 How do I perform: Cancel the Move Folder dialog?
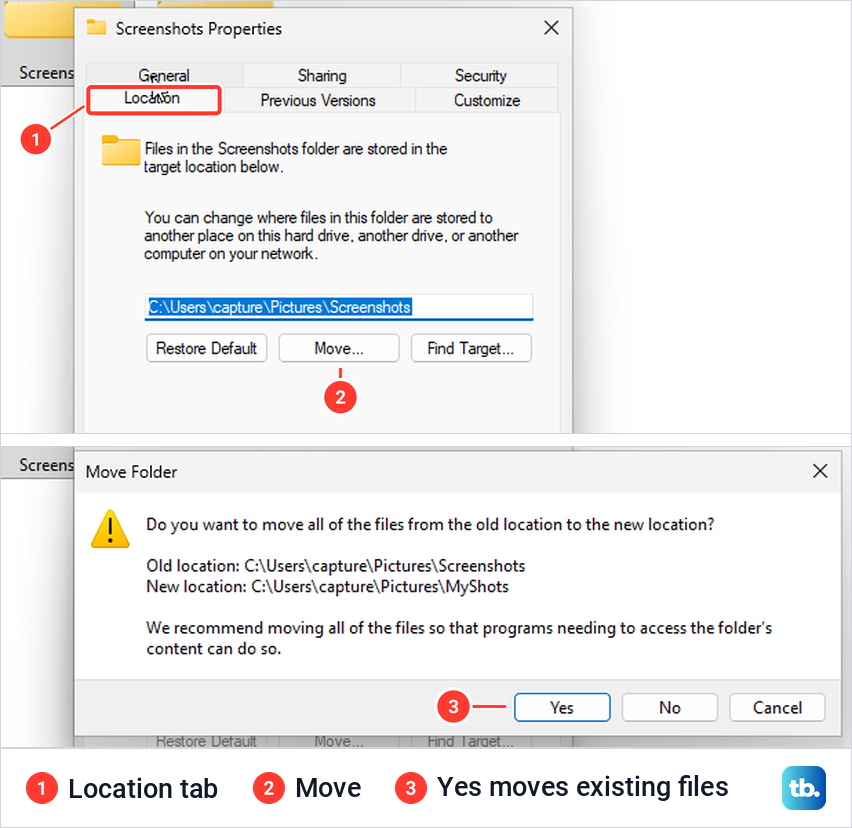pyautogui.click(x=777, y=707)
